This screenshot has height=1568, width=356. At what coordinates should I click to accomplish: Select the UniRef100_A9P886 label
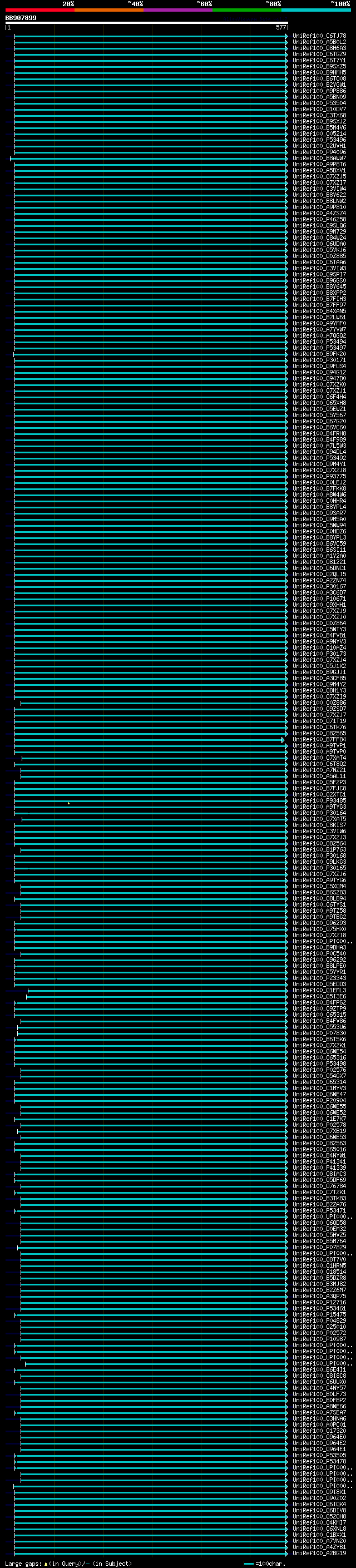click(x=319, y=91)
